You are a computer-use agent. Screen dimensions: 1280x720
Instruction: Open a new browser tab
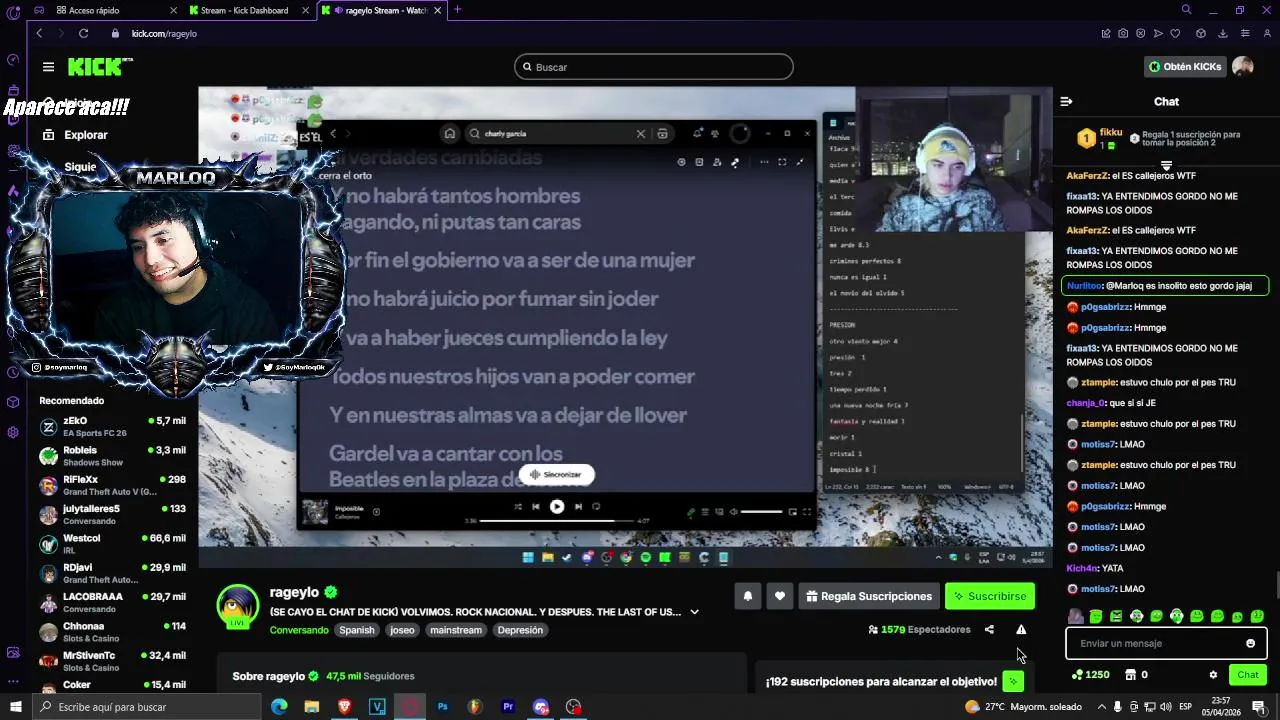pyautogui.click(x=457, y=10)
